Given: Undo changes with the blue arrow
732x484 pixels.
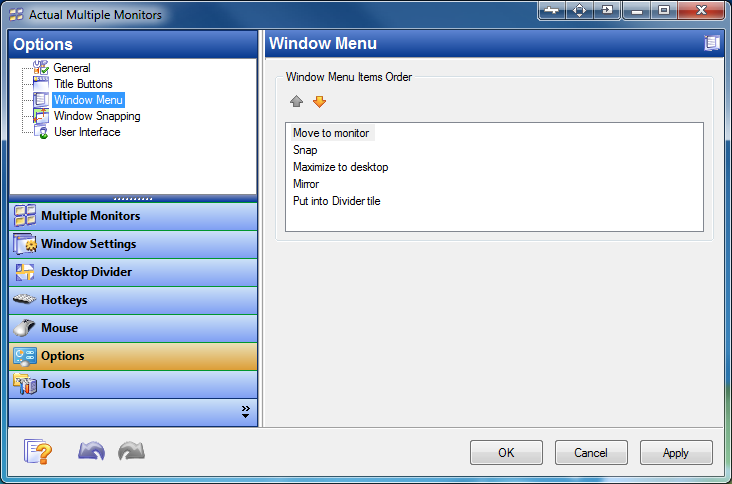Looking at the screenshot, I should pyautogui.click(x=92, y=451).
